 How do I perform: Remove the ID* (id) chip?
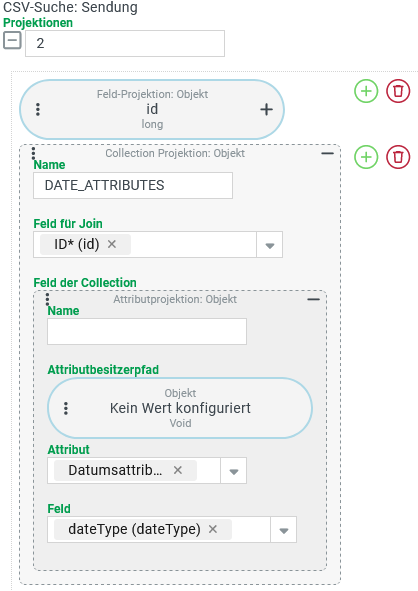pos(112,244)
